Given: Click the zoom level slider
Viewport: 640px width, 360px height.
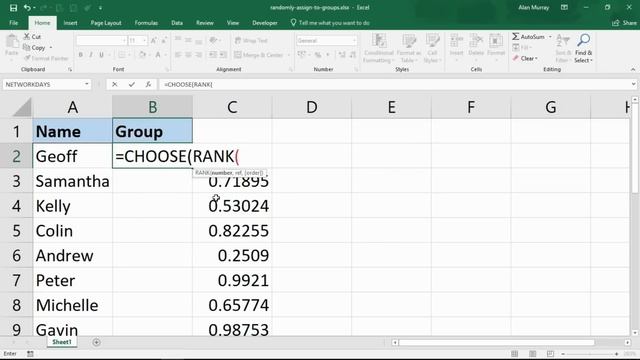Looking at the screenshot, I should [591, 354].
